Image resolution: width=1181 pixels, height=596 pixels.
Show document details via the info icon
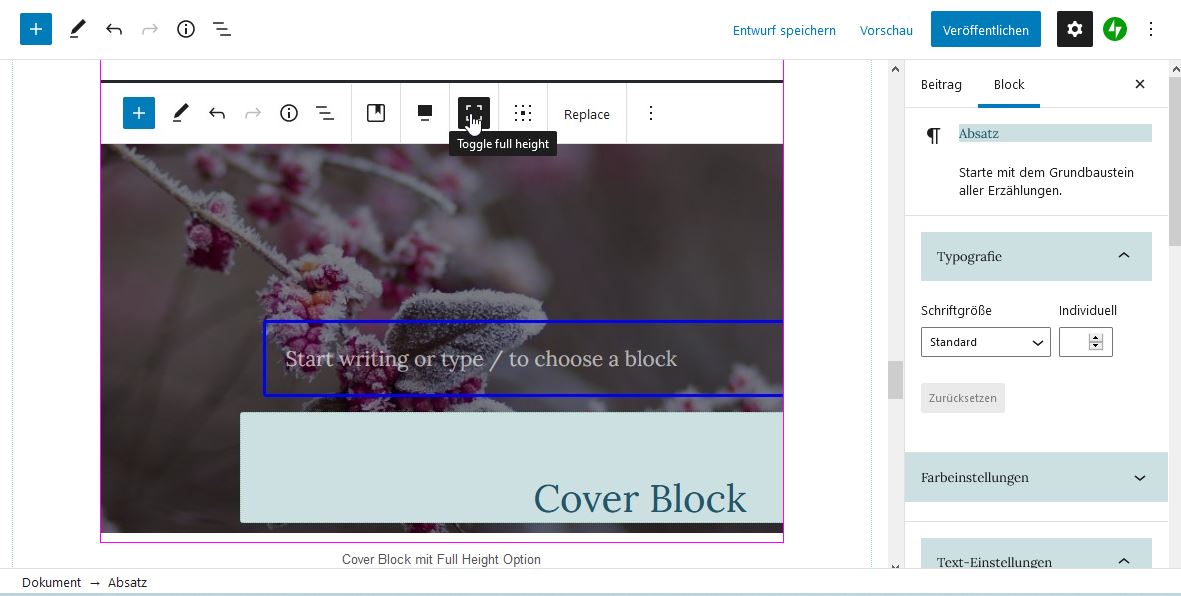185,29
